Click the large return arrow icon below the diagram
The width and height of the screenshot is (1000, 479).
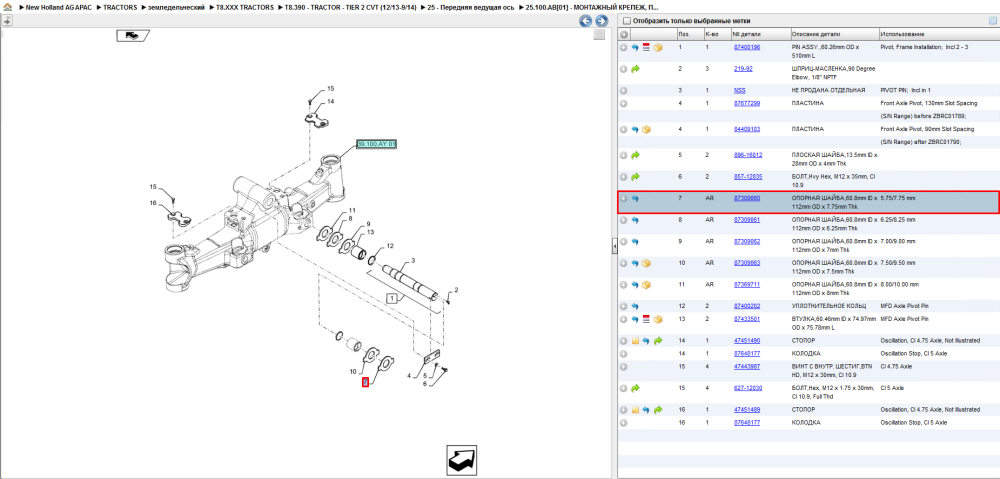click(x=462, y=459)
